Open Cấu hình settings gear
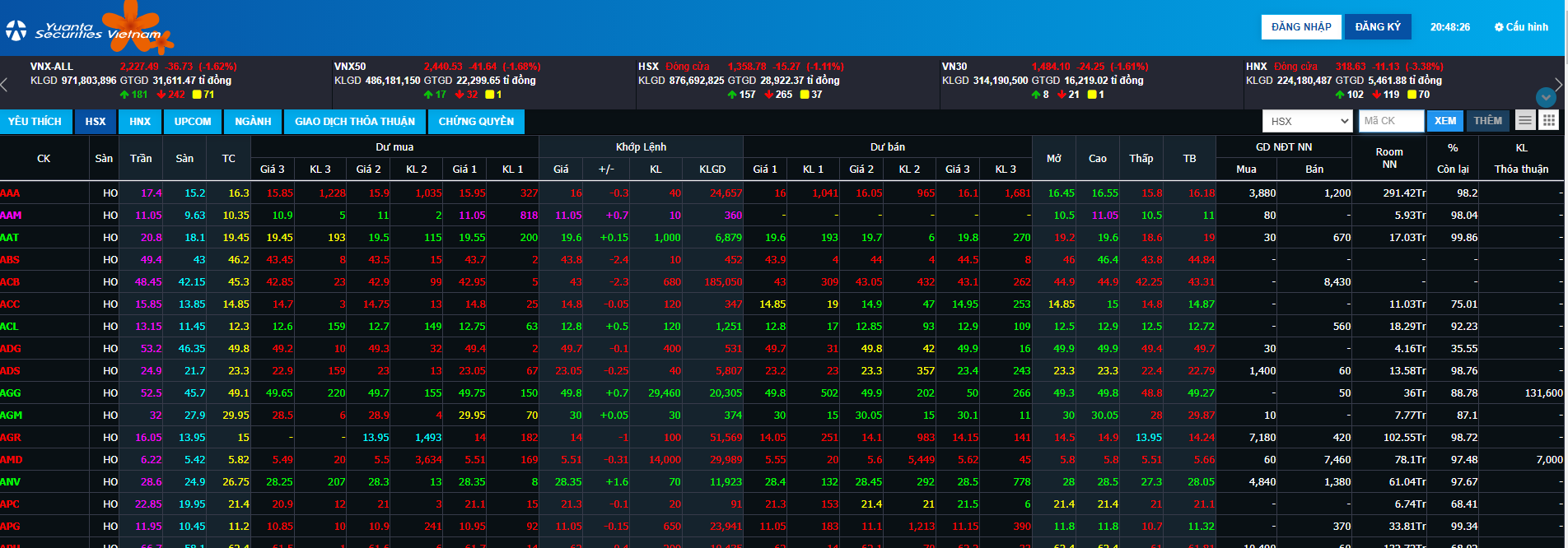 (1521, 27)
